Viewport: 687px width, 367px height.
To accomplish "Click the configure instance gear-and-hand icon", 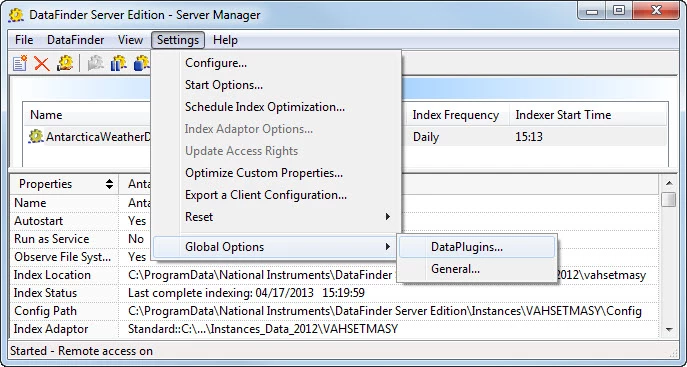I will point(65,63).
